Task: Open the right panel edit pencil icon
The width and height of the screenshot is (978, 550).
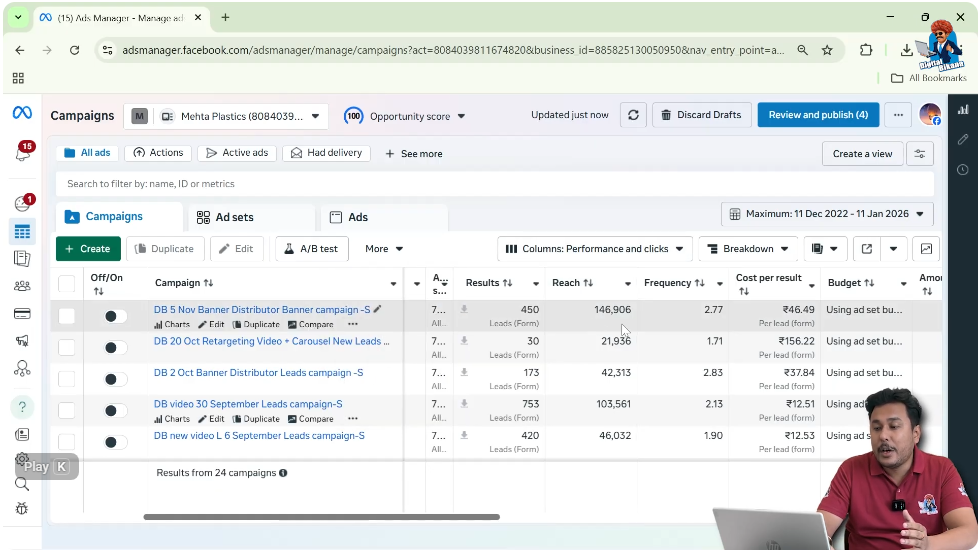Action: [964, 140]
